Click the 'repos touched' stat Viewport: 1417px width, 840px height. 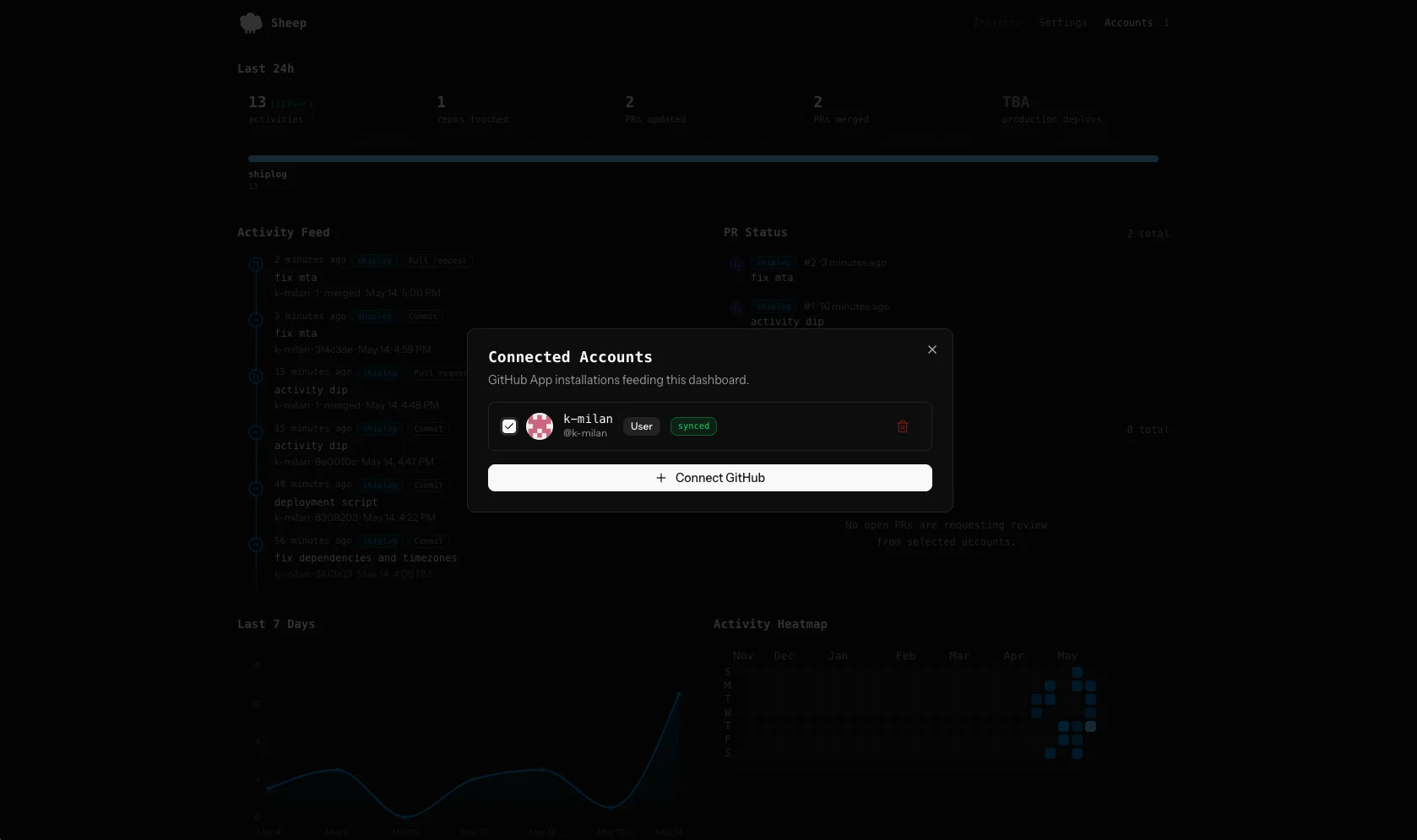tap(473, 110)
